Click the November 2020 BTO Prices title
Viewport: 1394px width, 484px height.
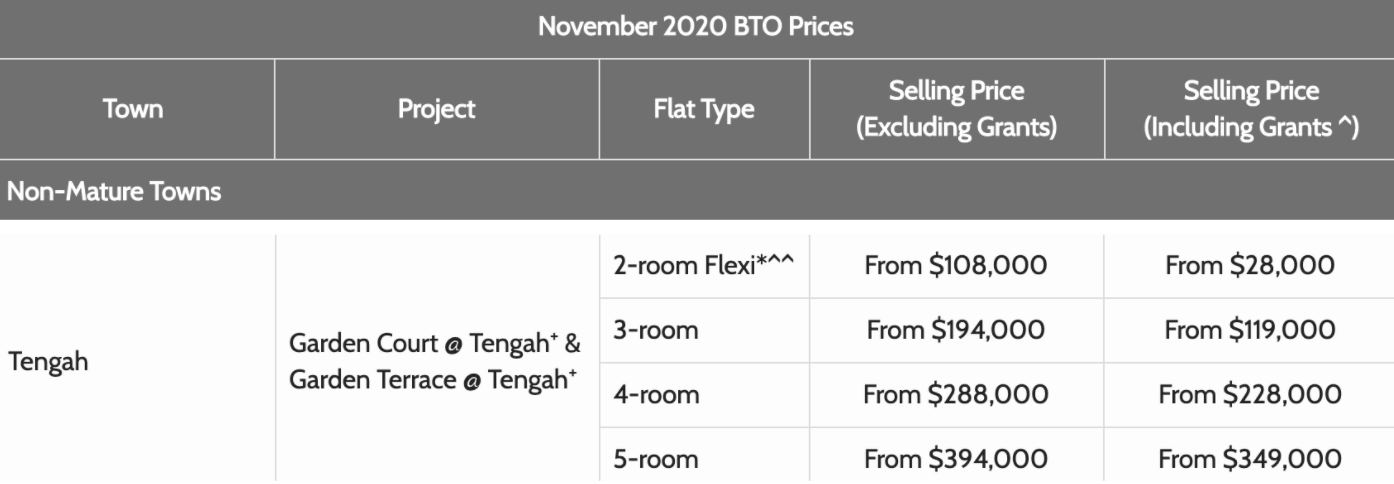[x=696, y=27]
